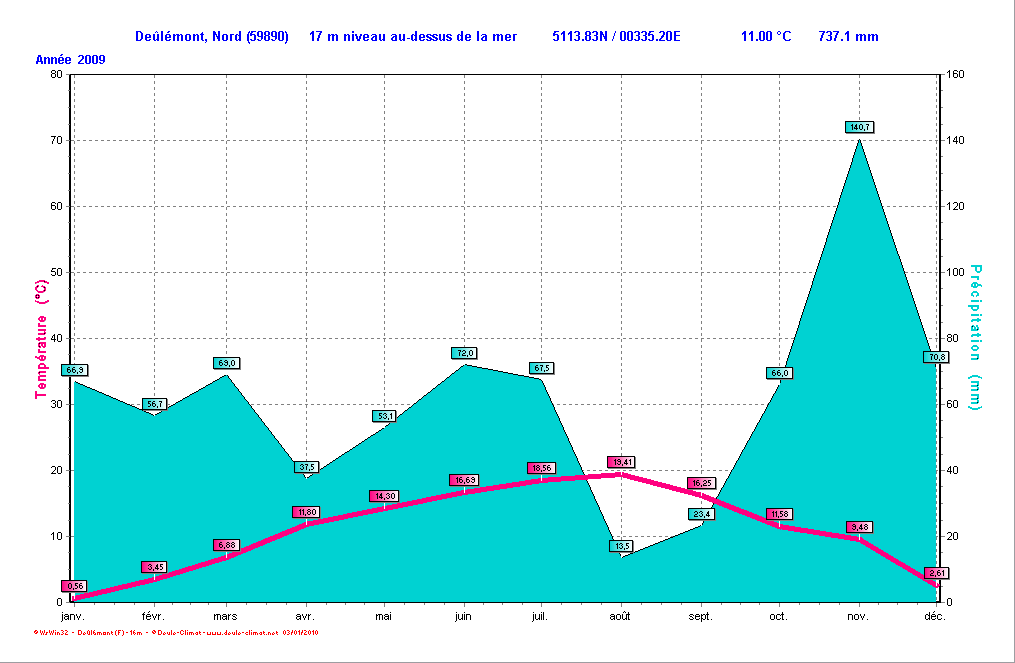Click the 'nov.' month axis label
The height and width of the screenshot is (663, 1015).
[x=859, y=617]
